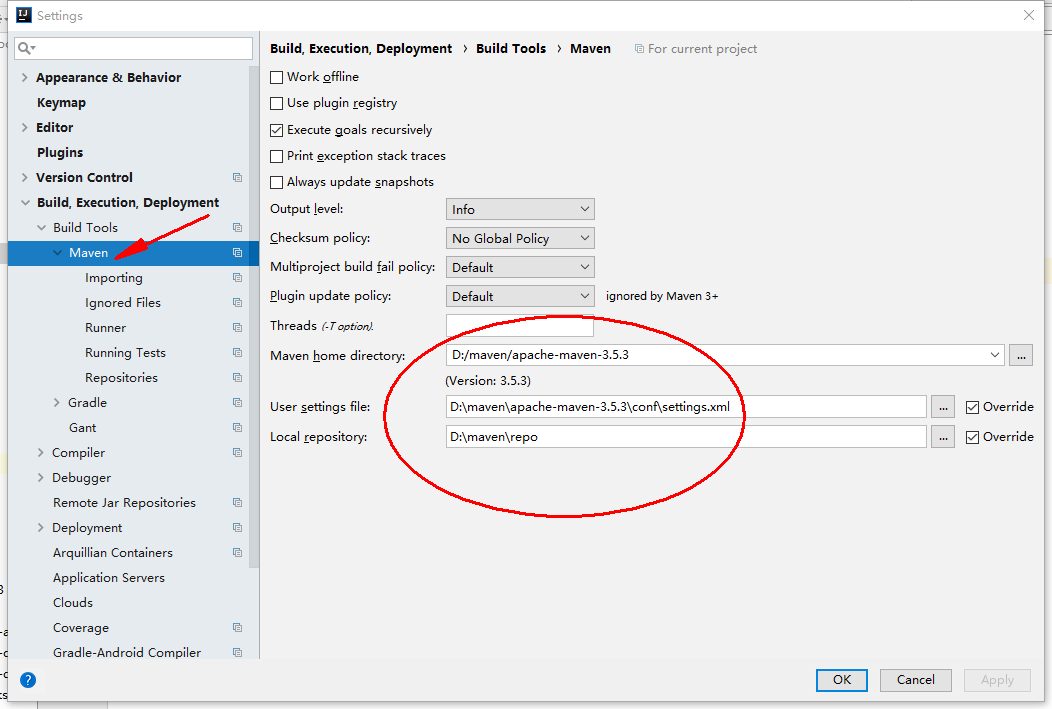Click the help question mark icon
Screen dimensions: 1052x709
point(27,680)
